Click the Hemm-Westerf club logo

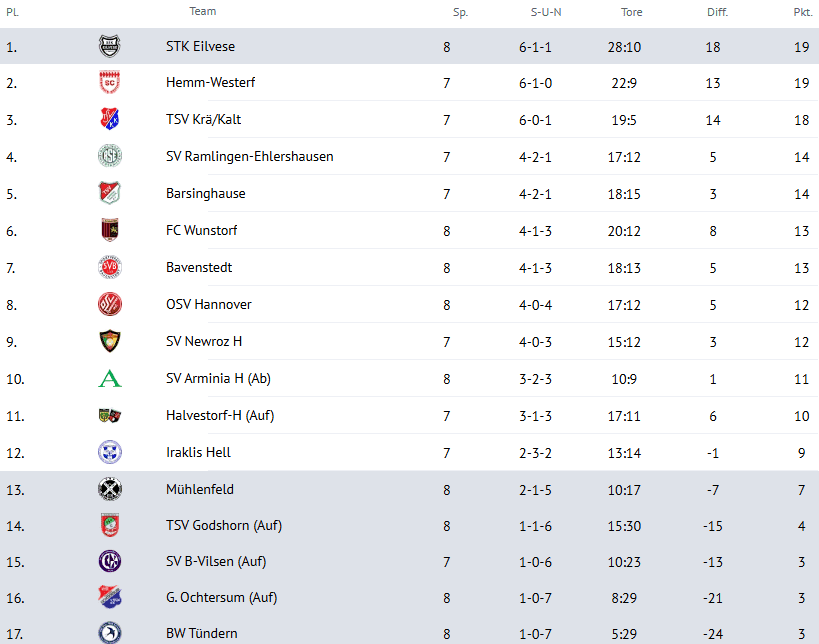pyautogui.click(x=109, y=83)
